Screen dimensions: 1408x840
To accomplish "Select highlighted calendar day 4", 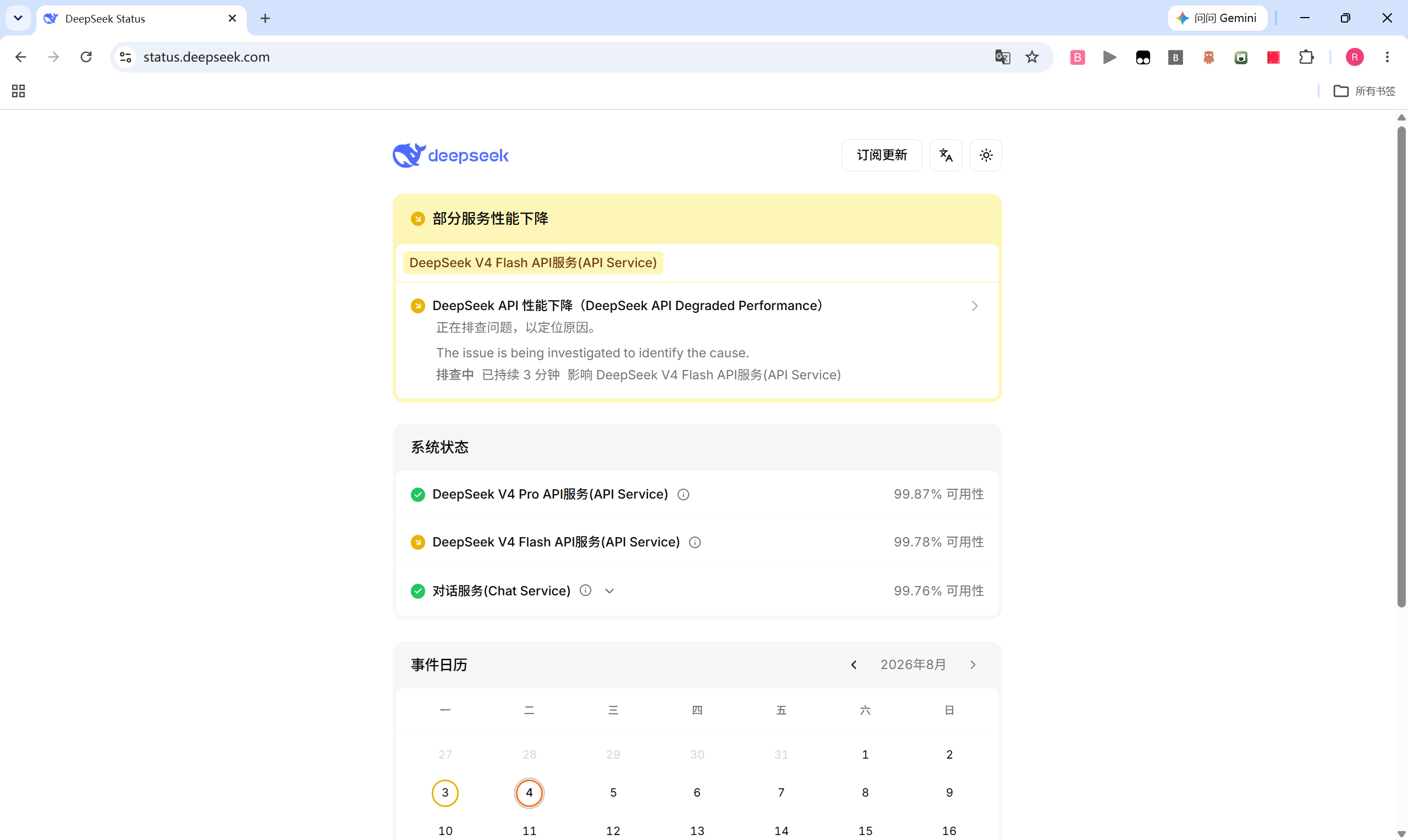I will (529, 793).
